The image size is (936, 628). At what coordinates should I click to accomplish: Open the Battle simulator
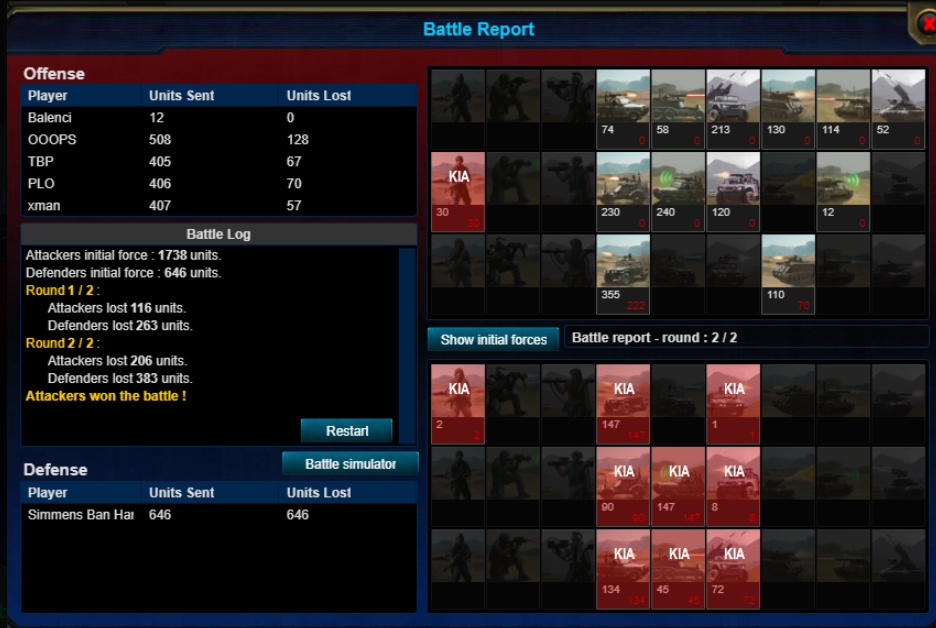pos(350,464)
